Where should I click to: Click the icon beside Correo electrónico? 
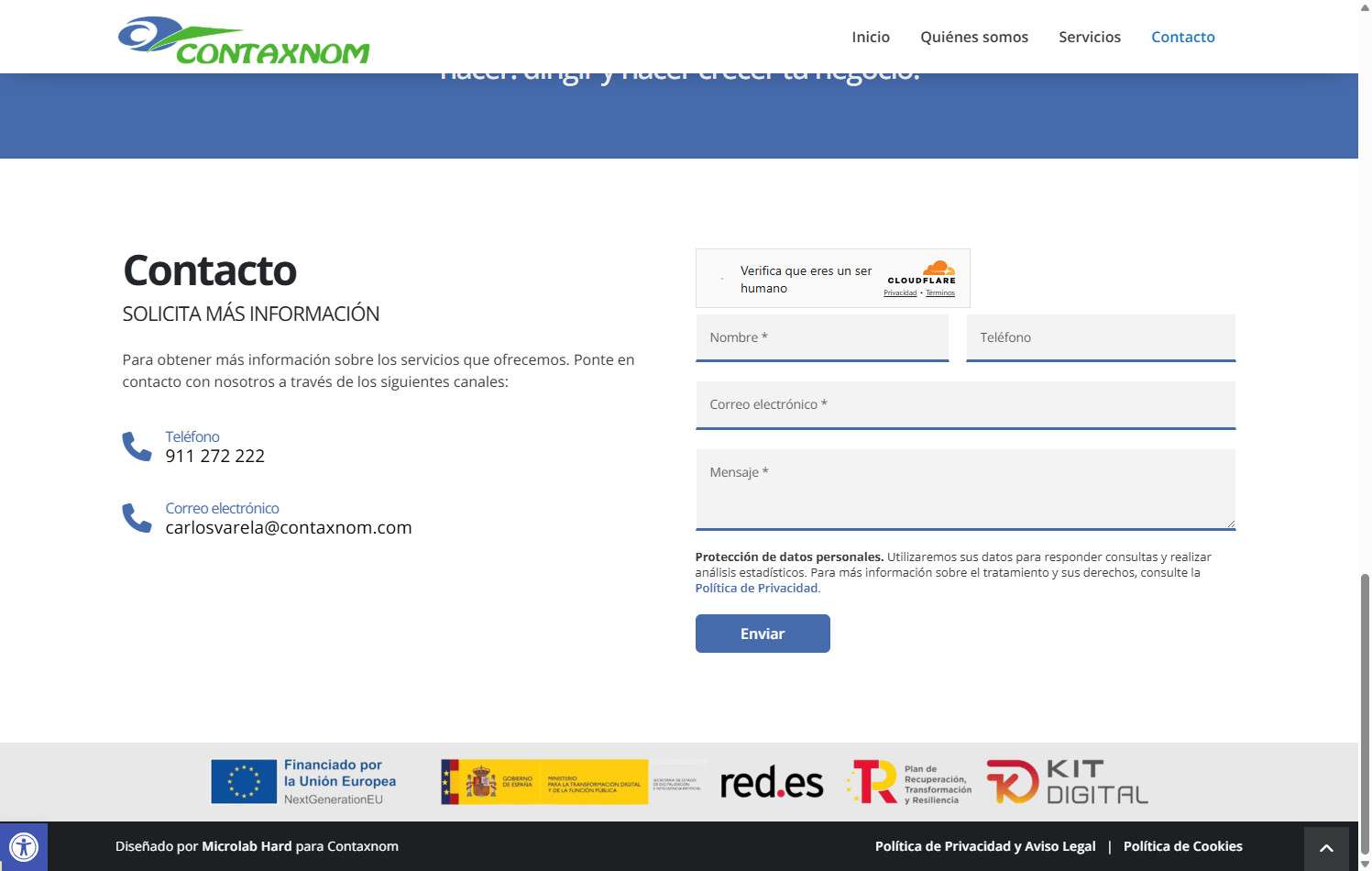point(137,518)
